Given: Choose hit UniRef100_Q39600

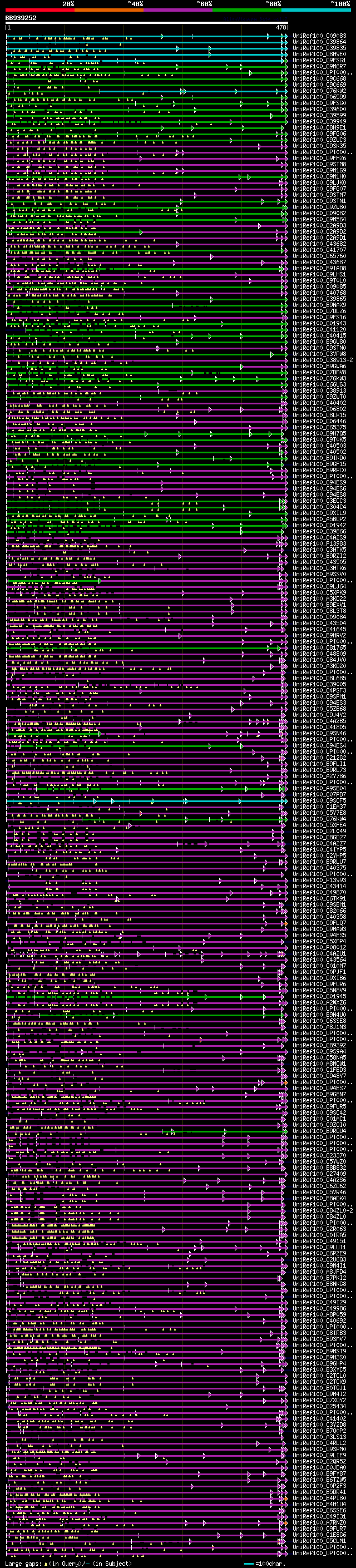Looking at the screenshot, I should pyautogui.click(x=319, y=109).
